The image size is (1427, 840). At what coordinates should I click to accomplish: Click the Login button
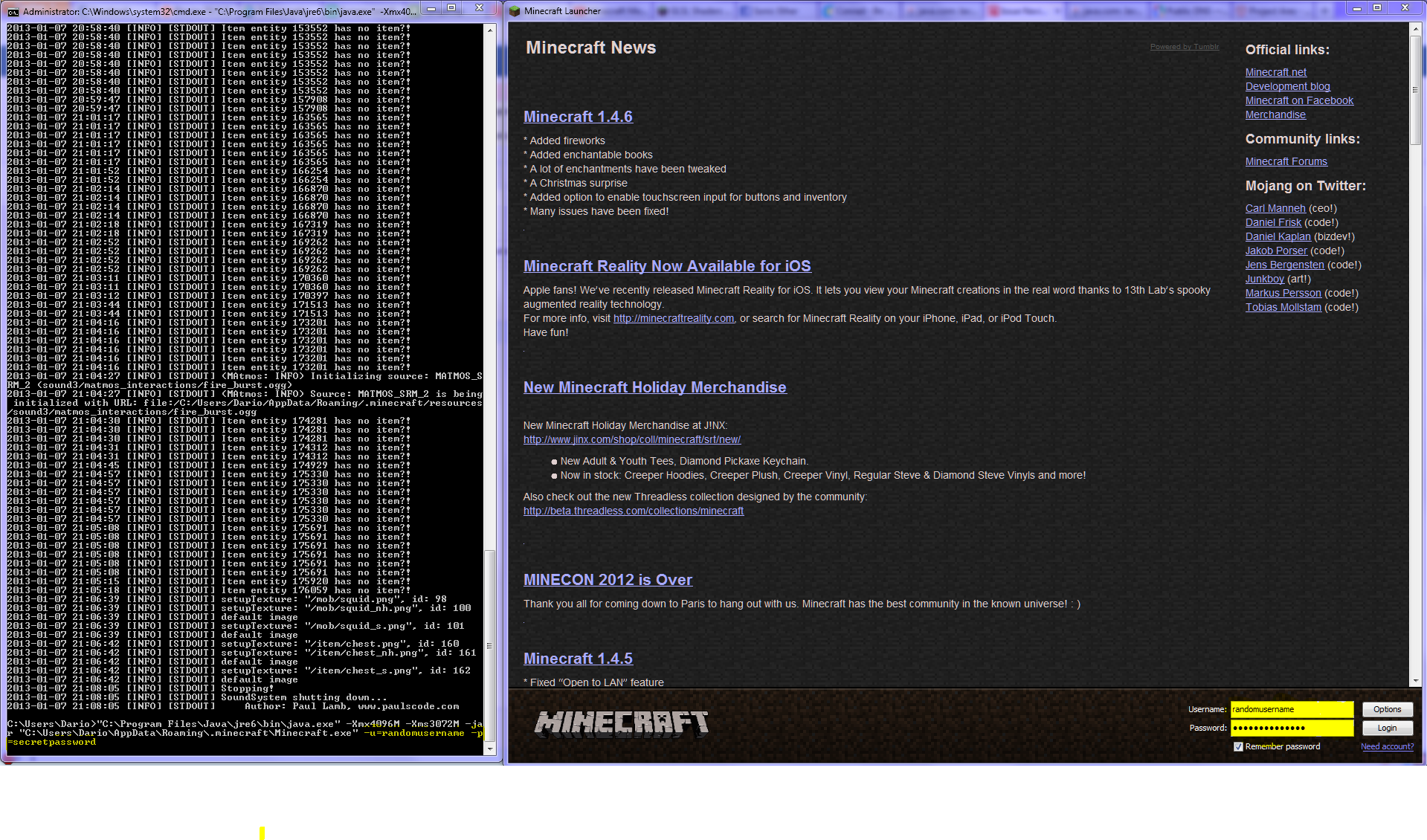[x=1387, y=728]
